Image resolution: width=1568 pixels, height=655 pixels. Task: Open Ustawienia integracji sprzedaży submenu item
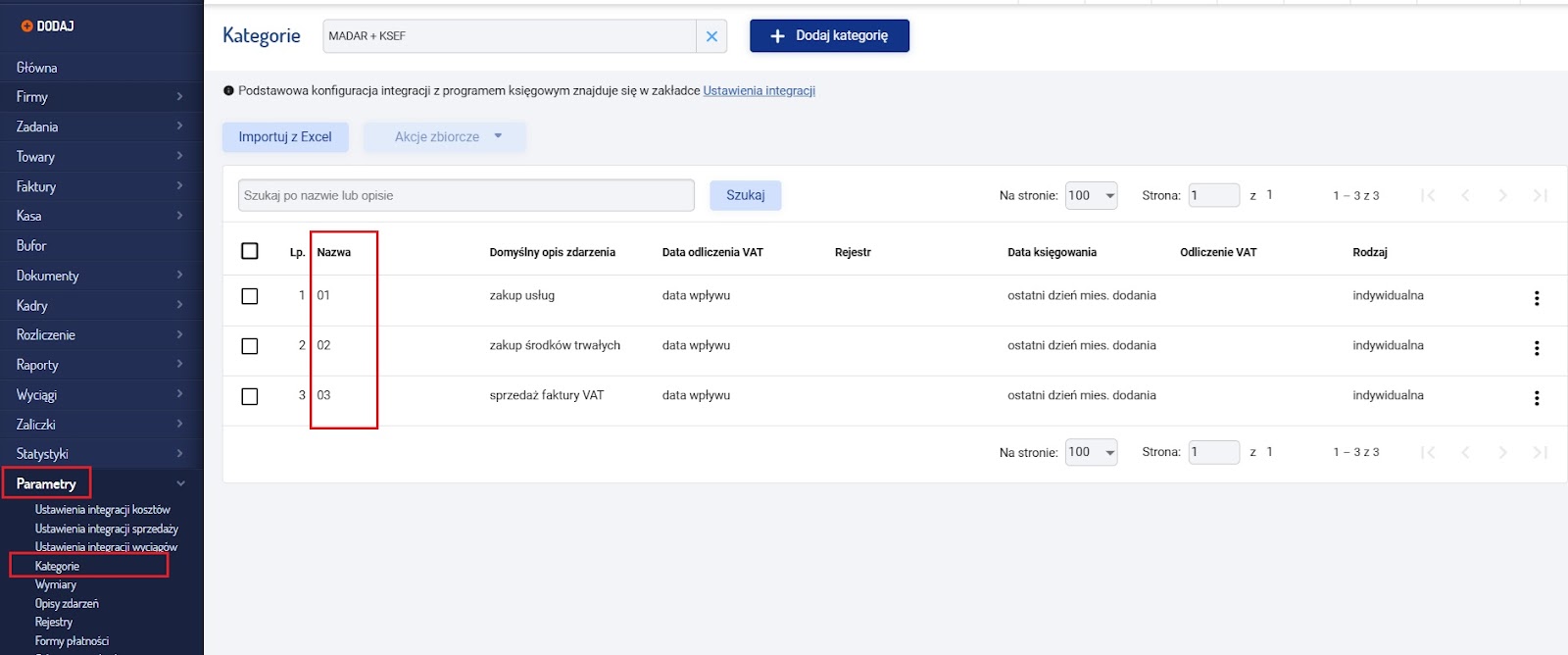(107, 529)
